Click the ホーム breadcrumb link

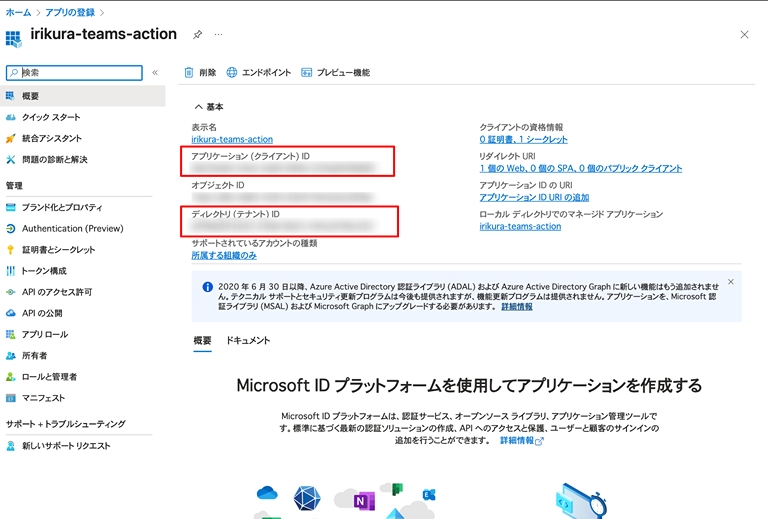click(18, 12)
